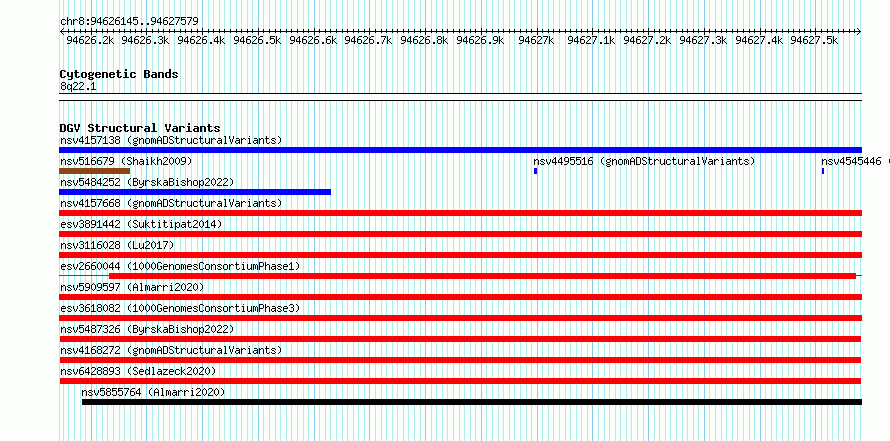Open the esv2660044 (1000GenomesConsortiumPhase1) label
The height and width of the screenshot is (441, 890).
coord(180,266)
